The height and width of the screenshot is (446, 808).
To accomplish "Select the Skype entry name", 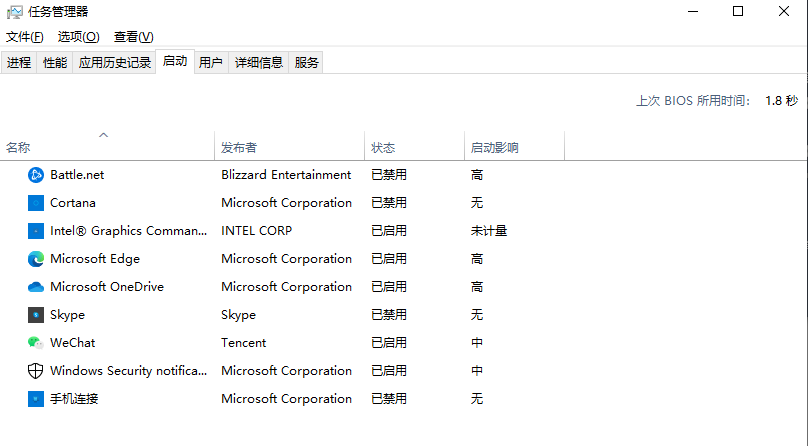I will 68,315.
